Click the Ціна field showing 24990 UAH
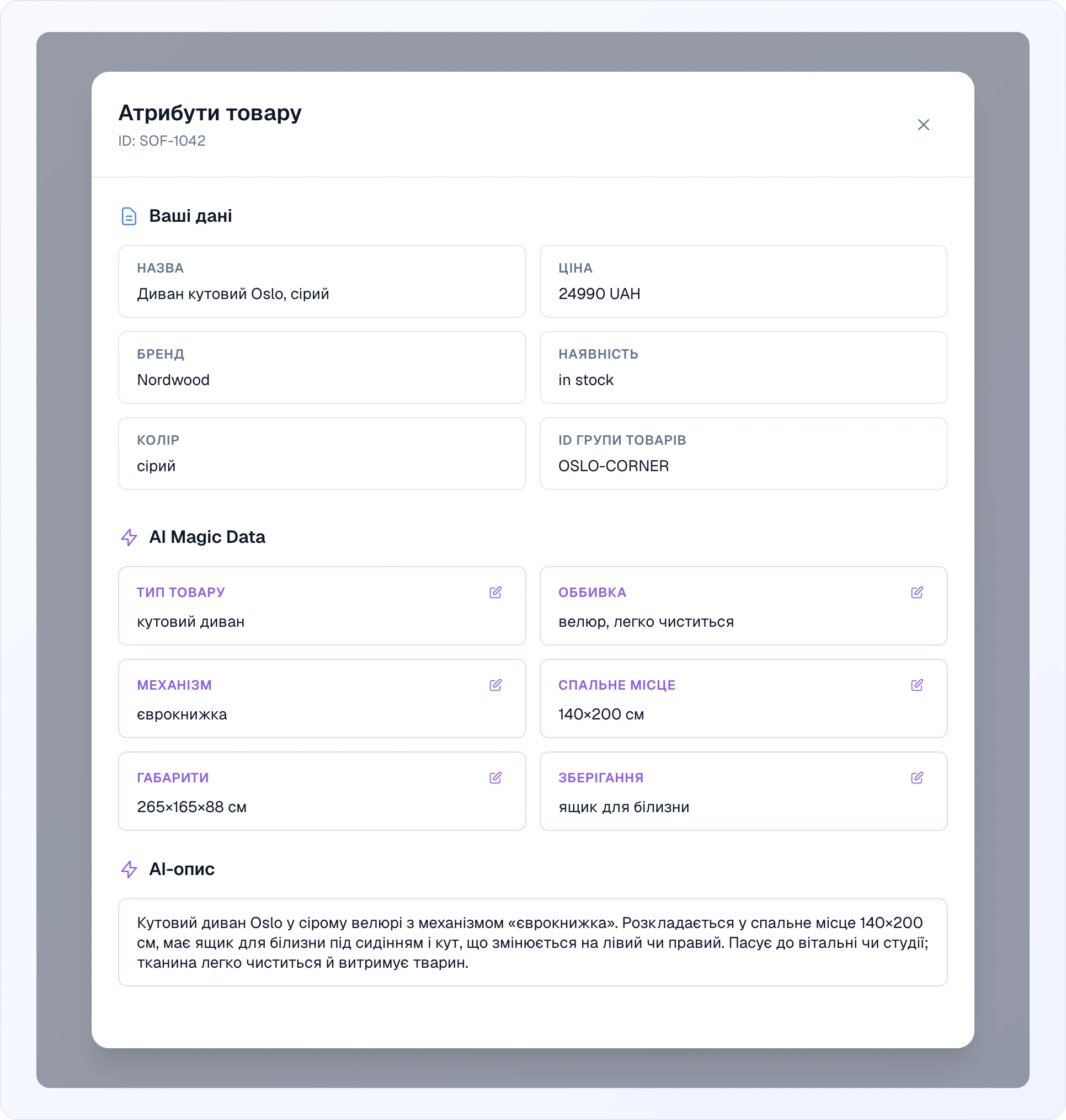 pyautogui.click(x=743, y=281)
